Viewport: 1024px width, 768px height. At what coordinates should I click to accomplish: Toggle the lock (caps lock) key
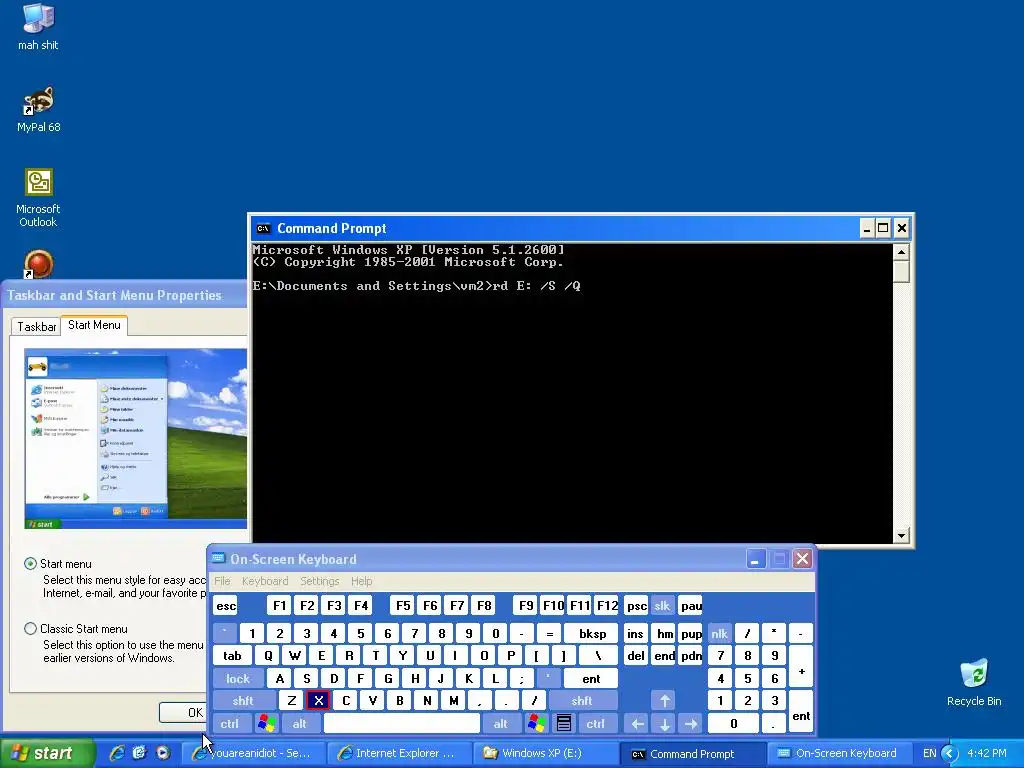238,679
